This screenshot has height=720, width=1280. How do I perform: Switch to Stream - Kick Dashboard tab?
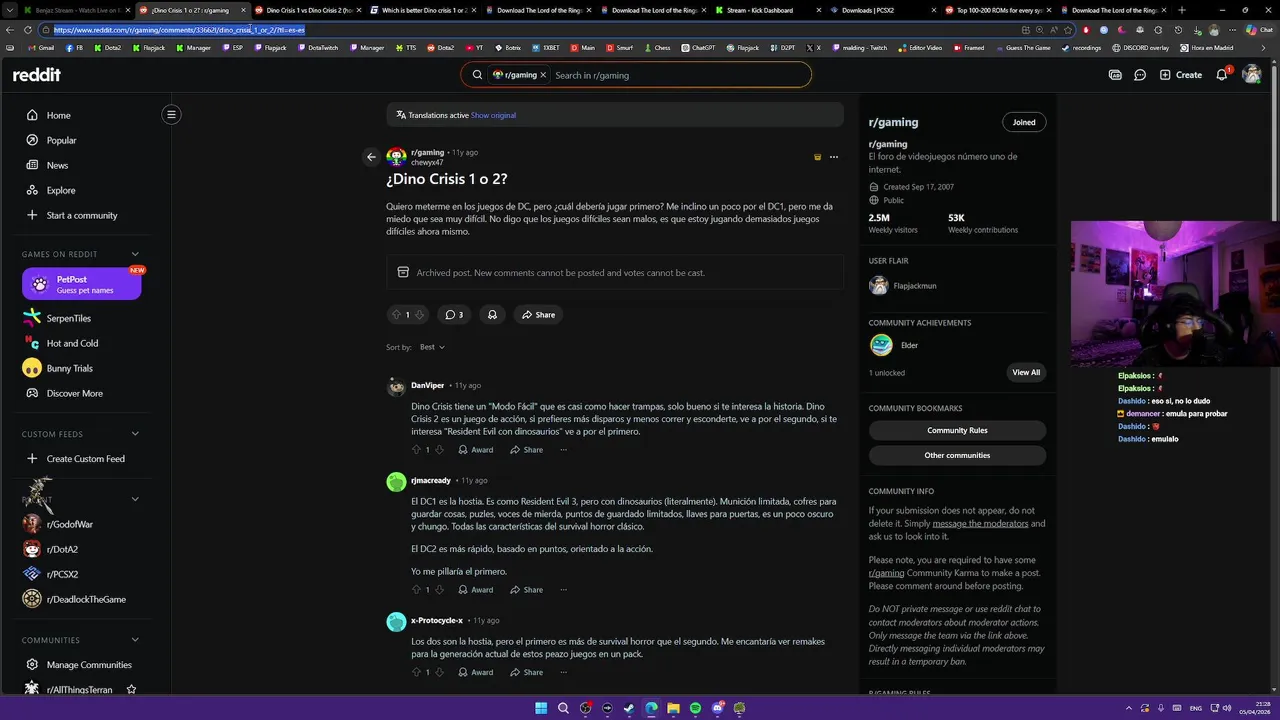[760, 10]
